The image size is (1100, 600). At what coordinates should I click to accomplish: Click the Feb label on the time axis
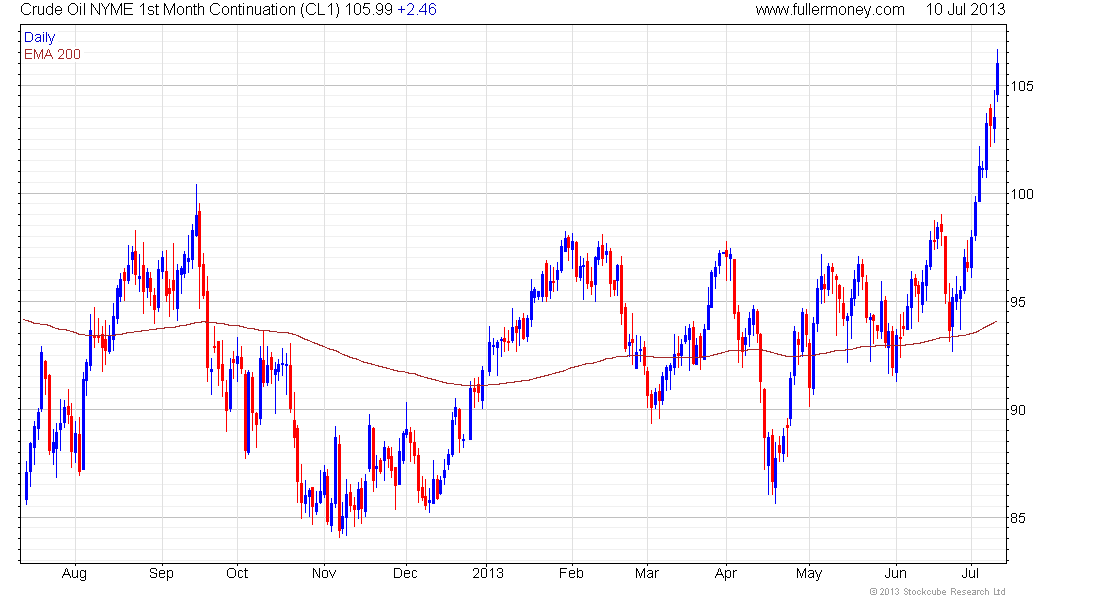pos(571,573)
